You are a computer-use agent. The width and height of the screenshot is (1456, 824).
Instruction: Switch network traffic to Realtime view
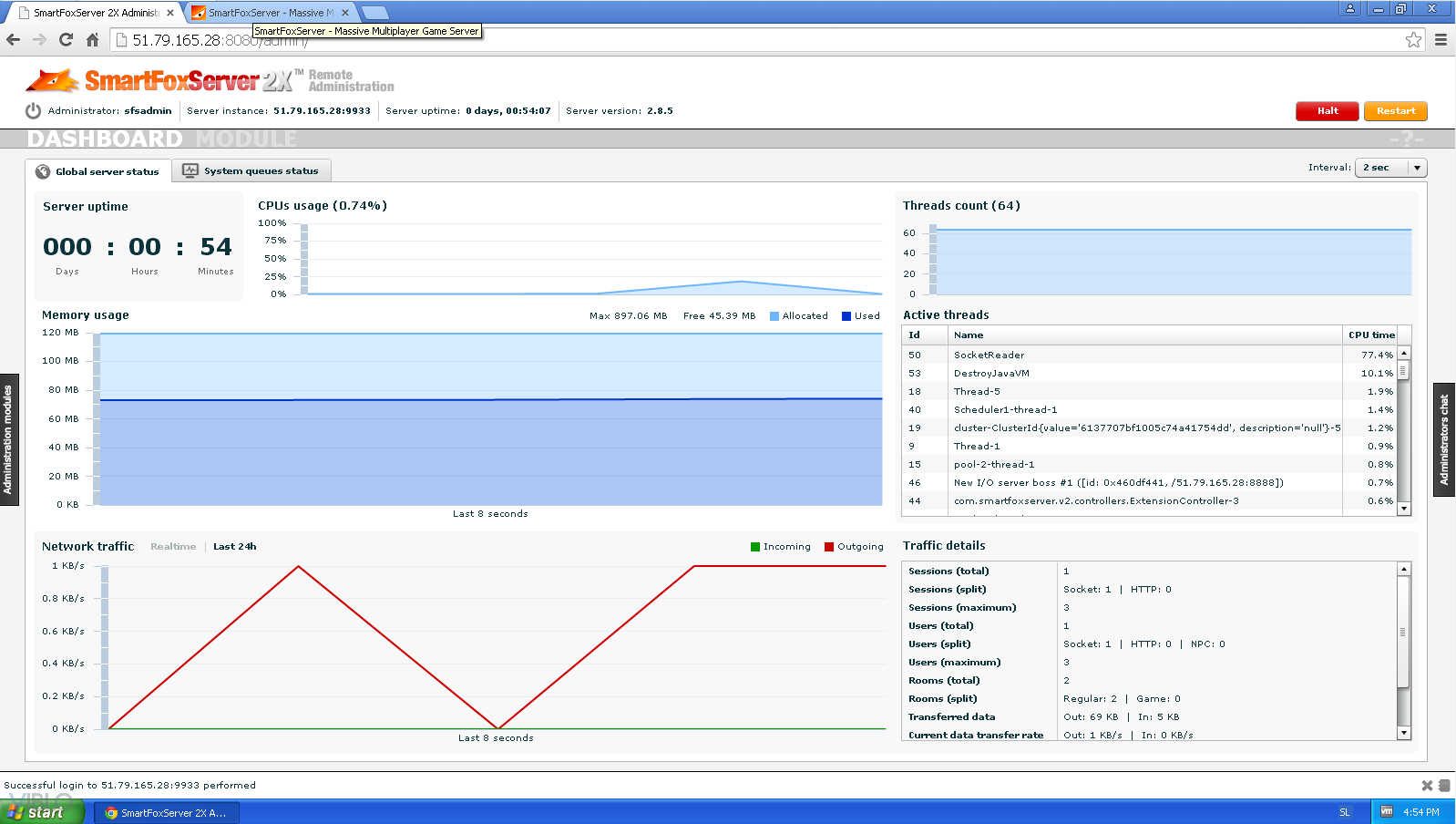point(173,547)
